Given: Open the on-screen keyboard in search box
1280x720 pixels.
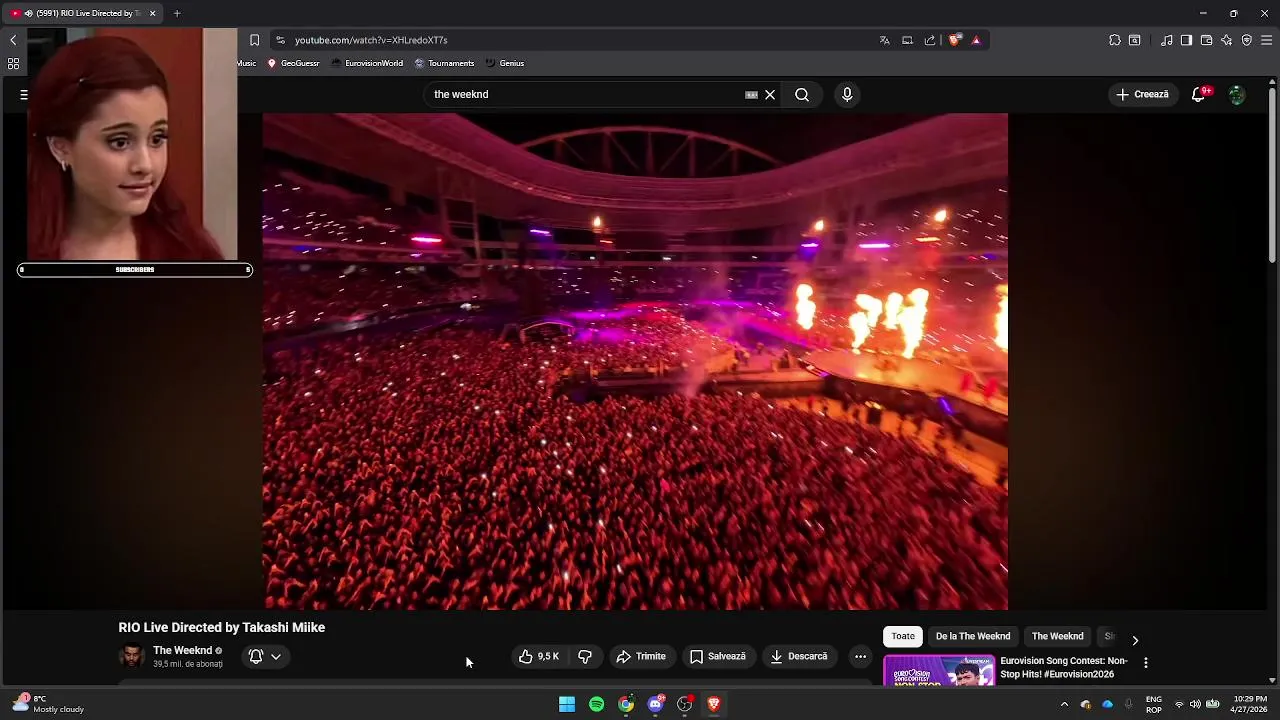Looking at the screenshot, I should [x=751, y=95].
